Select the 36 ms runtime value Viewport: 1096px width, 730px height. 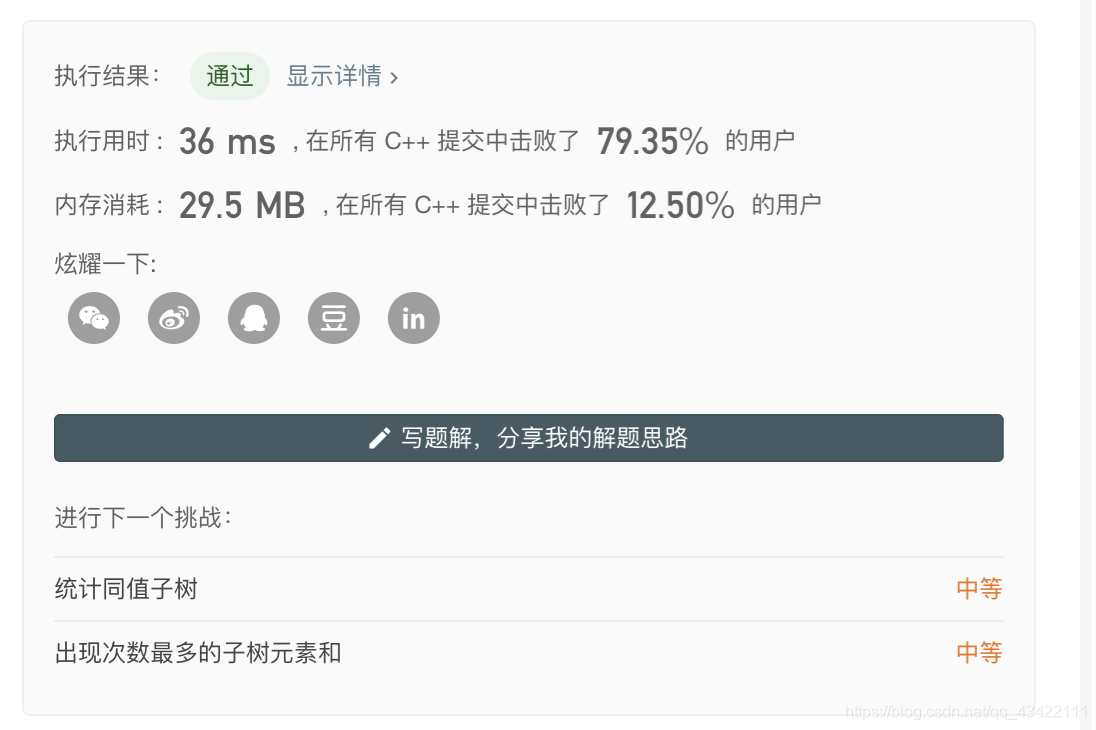231,140
